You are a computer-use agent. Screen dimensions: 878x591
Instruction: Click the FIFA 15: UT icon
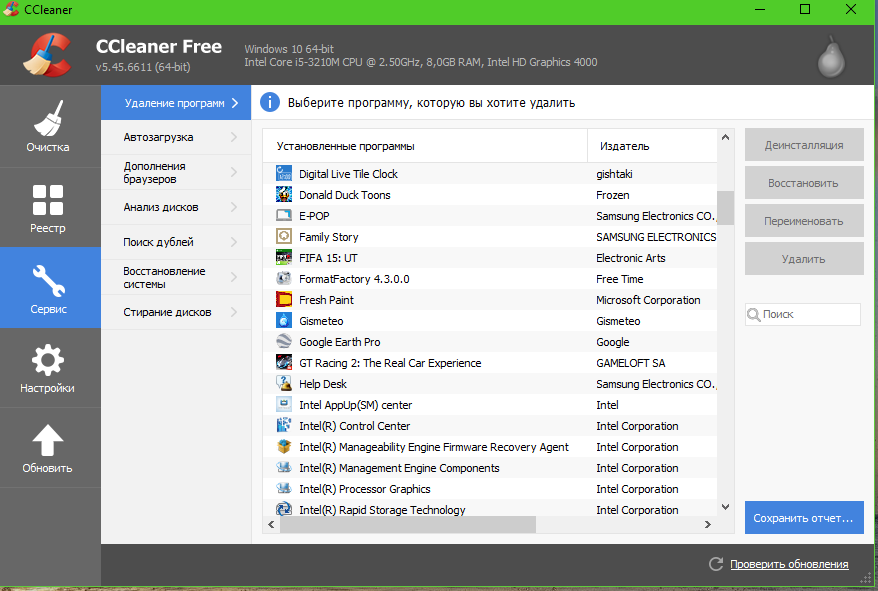coord(284,257)
